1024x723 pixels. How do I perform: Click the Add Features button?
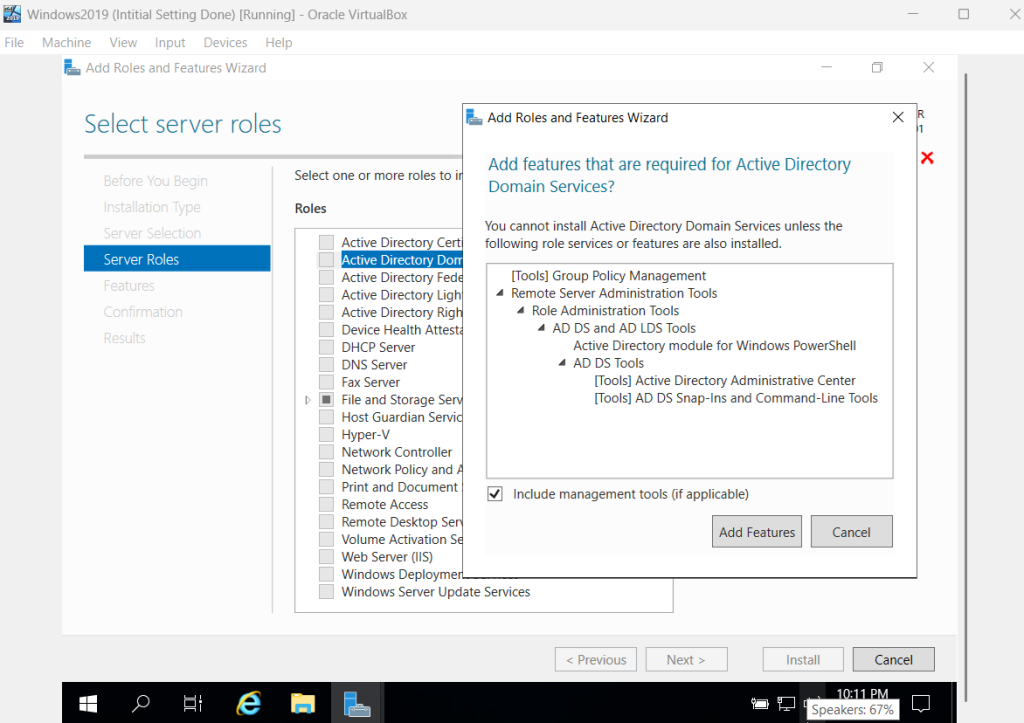(x=757, y=532)
